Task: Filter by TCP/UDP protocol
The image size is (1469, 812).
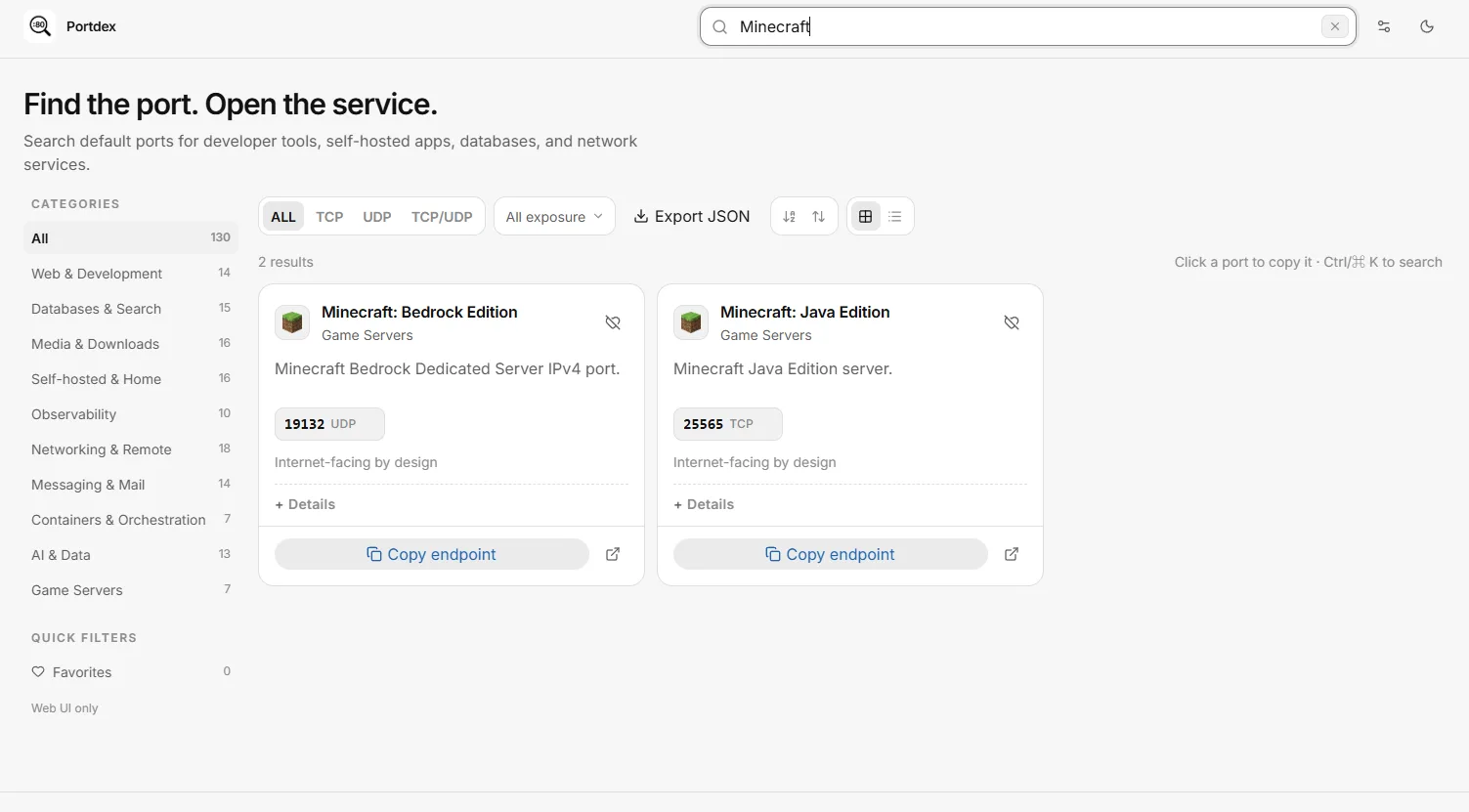Action: click(x=442, y=217)
